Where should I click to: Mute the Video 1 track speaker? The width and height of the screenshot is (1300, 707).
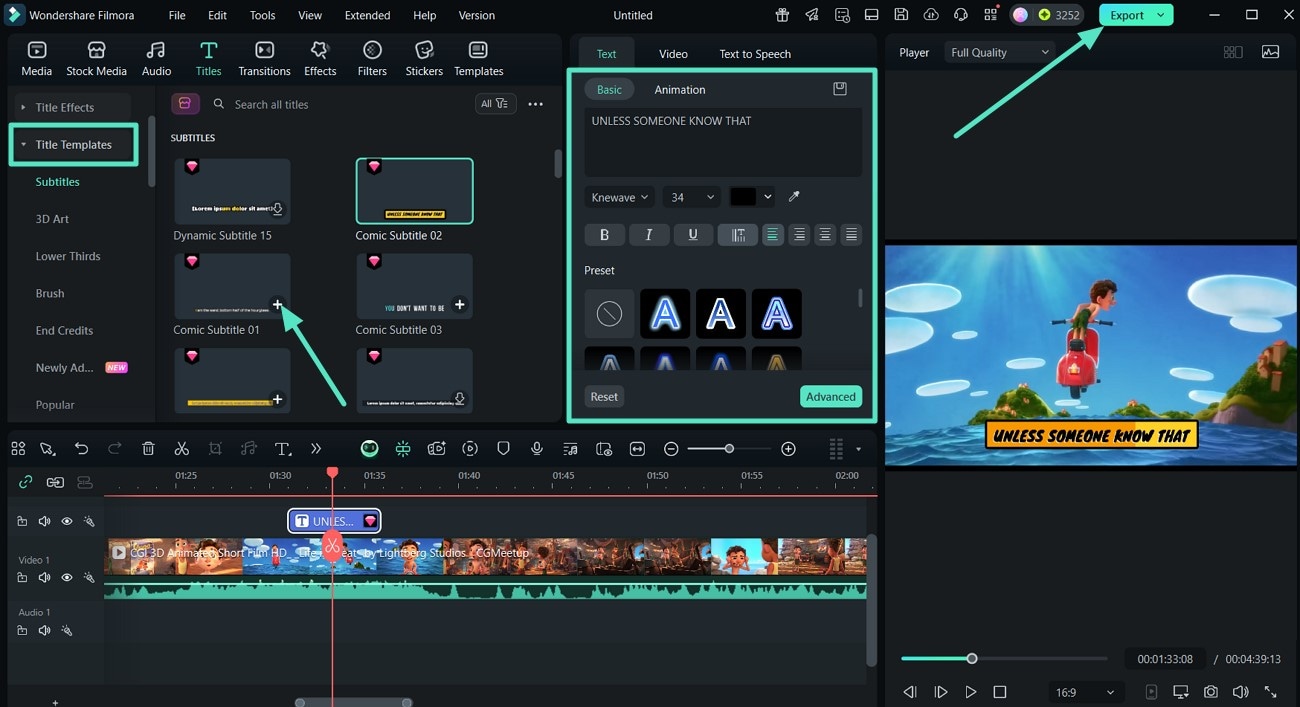pyautogui.click(x=44, y=578)
